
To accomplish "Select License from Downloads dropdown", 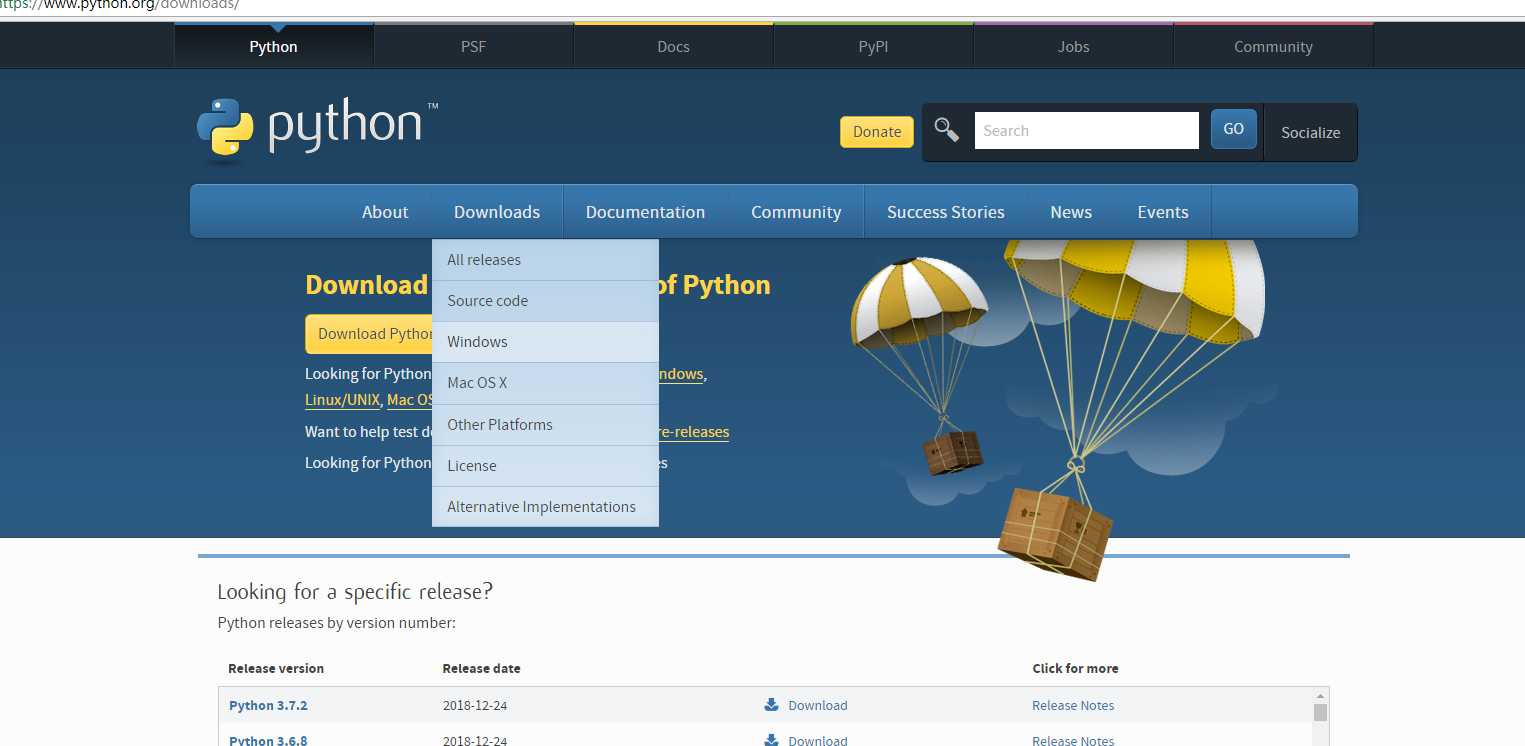I will point(545,466).
